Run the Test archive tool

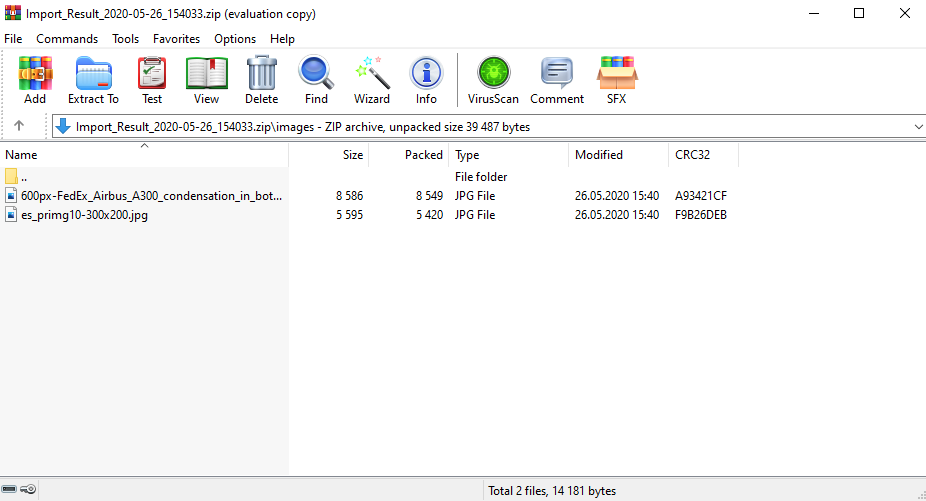click(x=152, y=80)
